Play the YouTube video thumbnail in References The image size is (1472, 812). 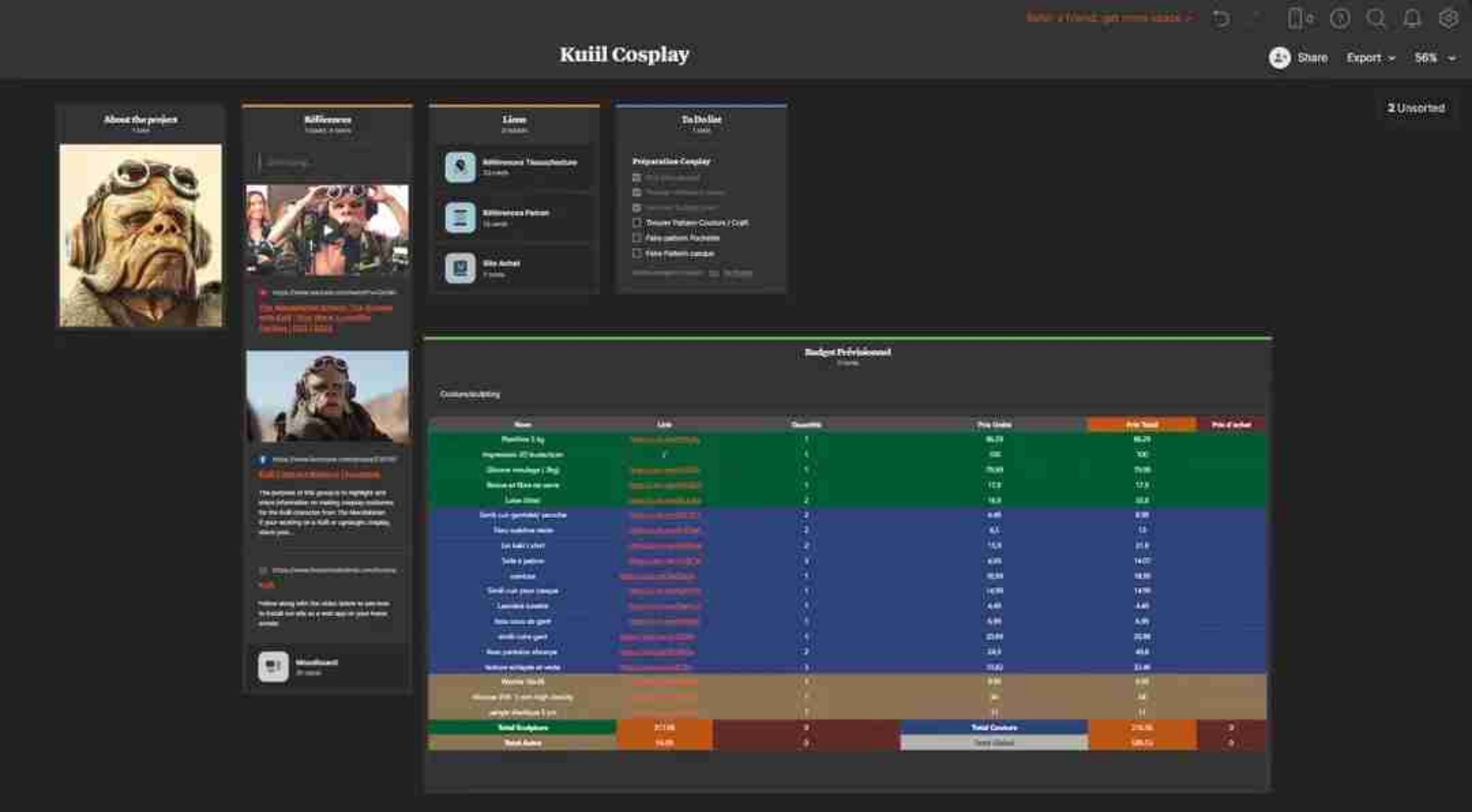click(327, 230)
